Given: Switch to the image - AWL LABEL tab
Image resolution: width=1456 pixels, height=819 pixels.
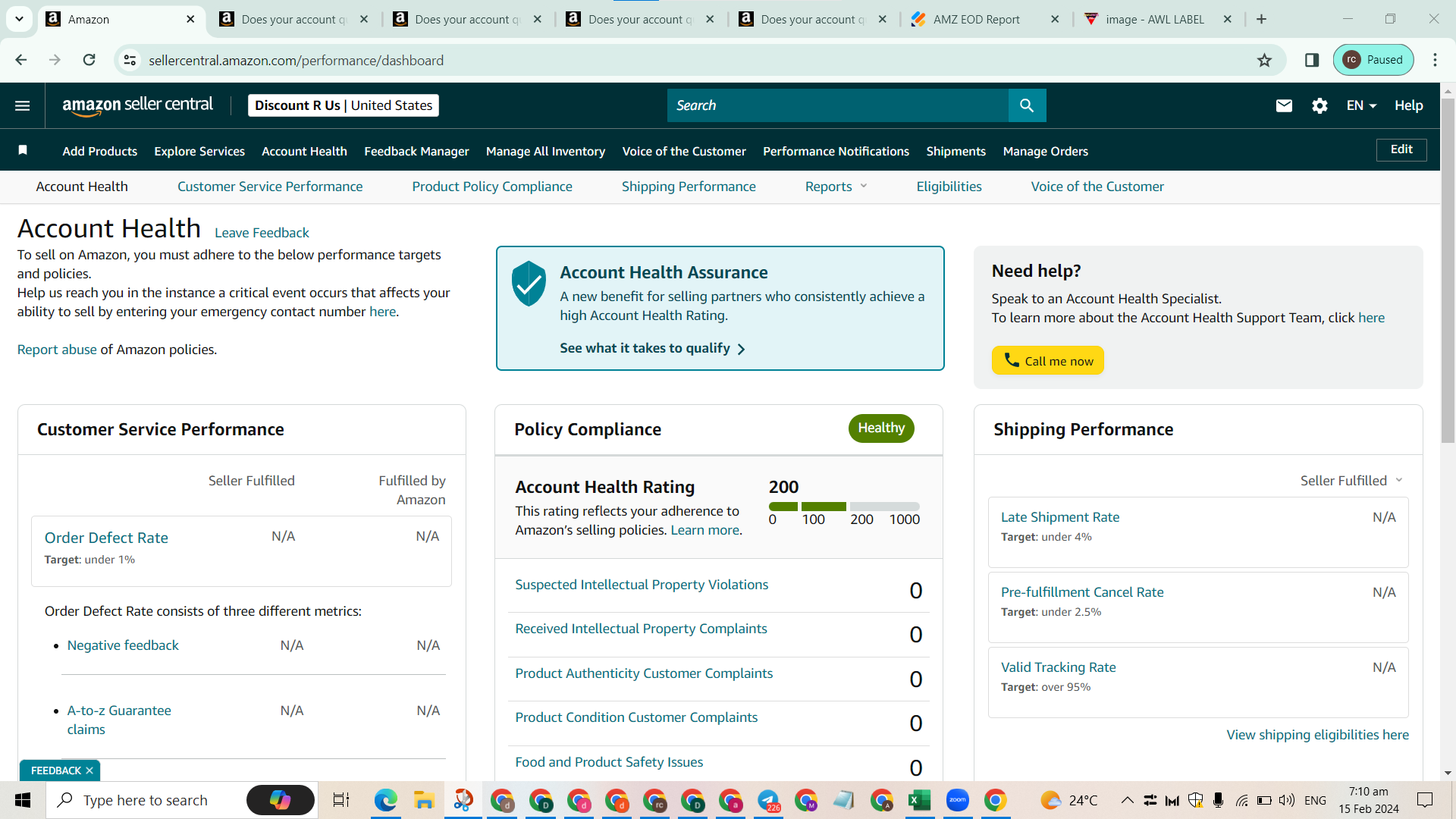Looking at the screenshot, I should click(x=1154, y=19).
